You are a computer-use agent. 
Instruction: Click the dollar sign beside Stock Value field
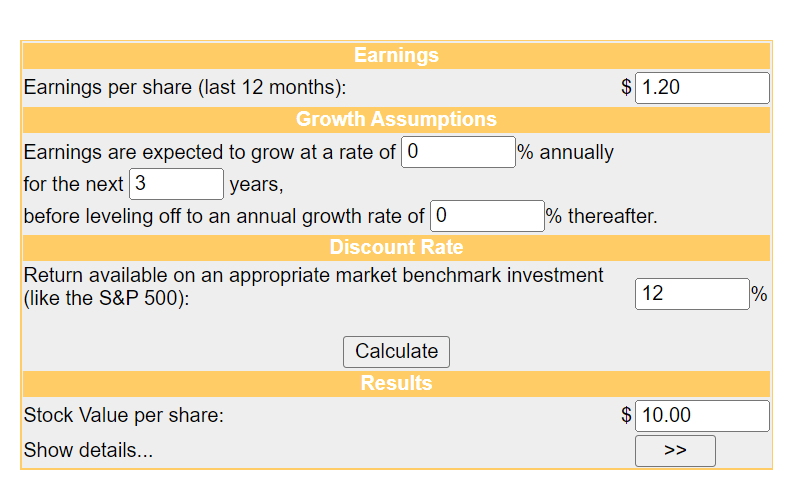pyautogui.click(x=626, y=415)
